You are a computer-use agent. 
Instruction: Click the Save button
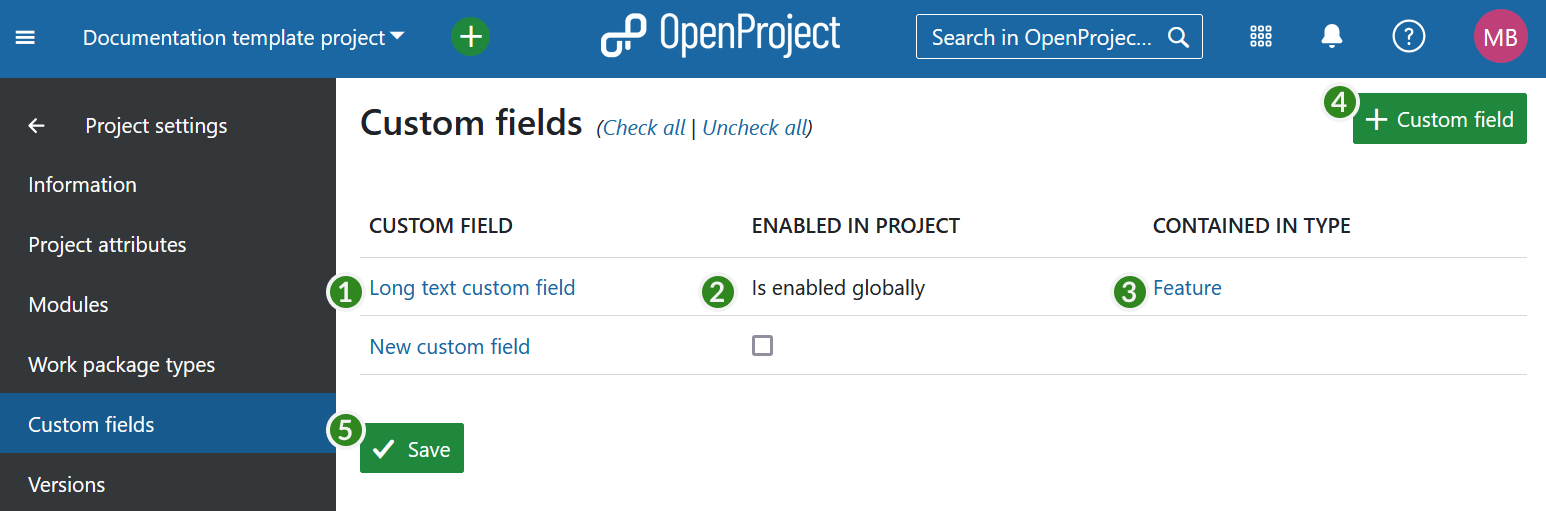click(412, 449)
